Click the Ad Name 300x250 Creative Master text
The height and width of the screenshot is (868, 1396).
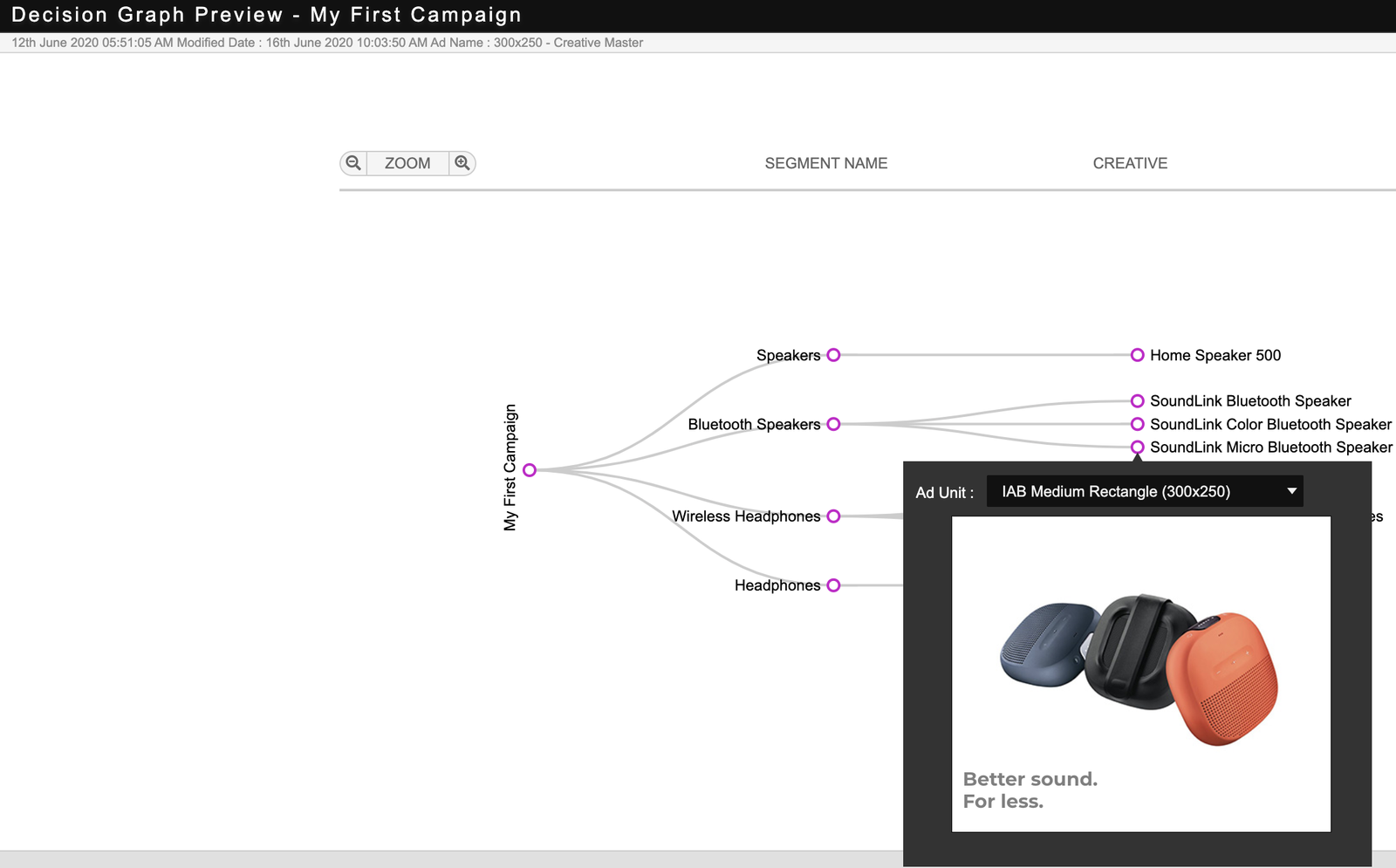[537, 43]
